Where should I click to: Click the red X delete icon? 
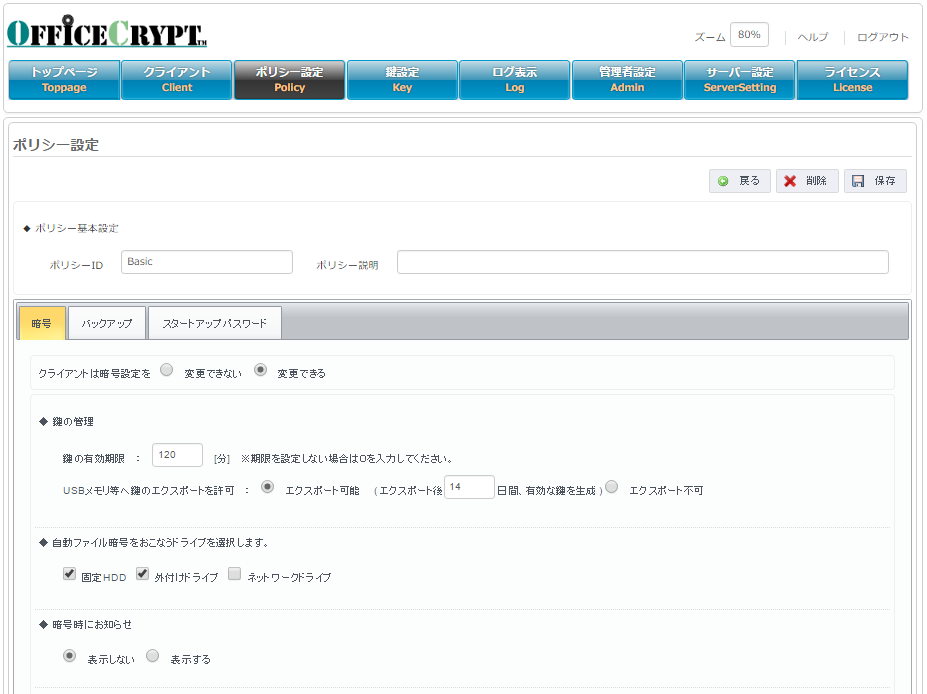(790, 181)
